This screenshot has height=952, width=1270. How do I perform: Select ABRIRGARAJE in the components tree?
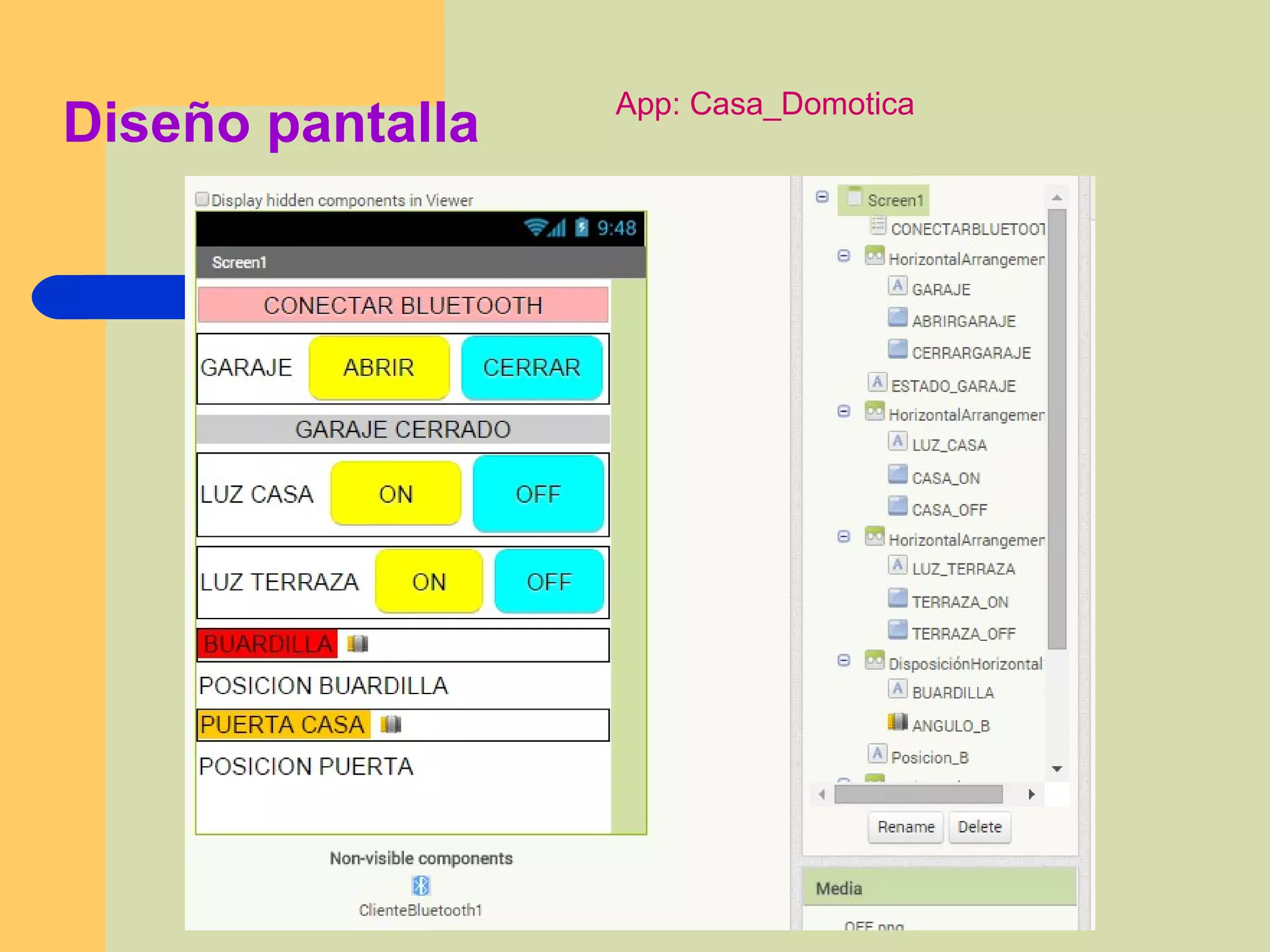(964, 321)
